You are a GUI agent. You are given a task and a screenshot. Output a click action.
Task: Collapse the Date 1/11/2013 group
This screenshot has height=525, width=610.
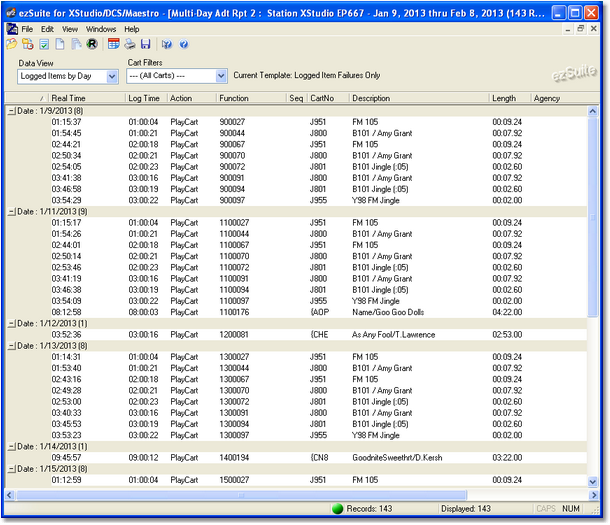pyautogui.click(x=12, y=212)
